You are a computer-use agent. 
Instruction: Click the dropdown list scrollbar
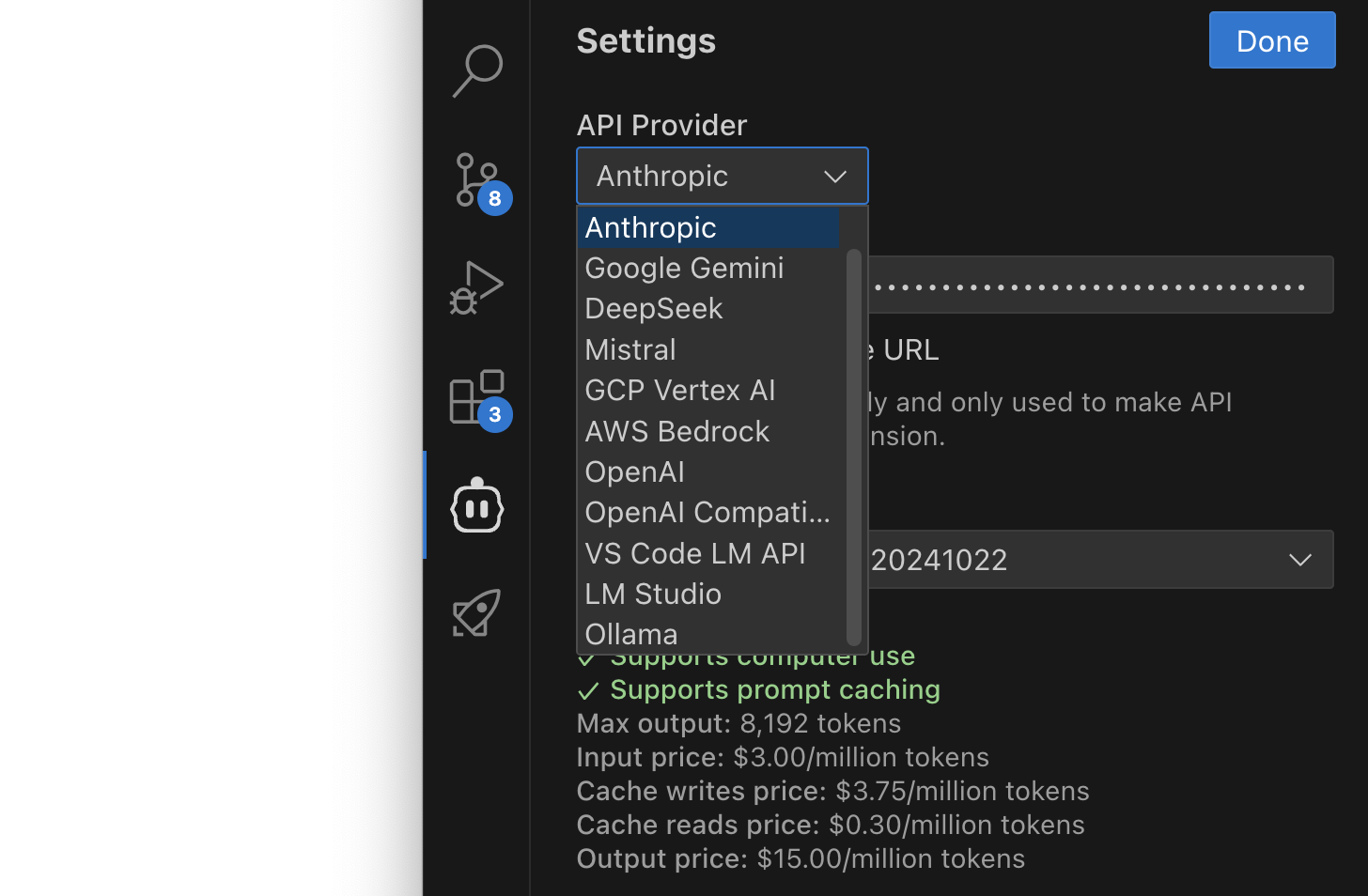point(853,446)
